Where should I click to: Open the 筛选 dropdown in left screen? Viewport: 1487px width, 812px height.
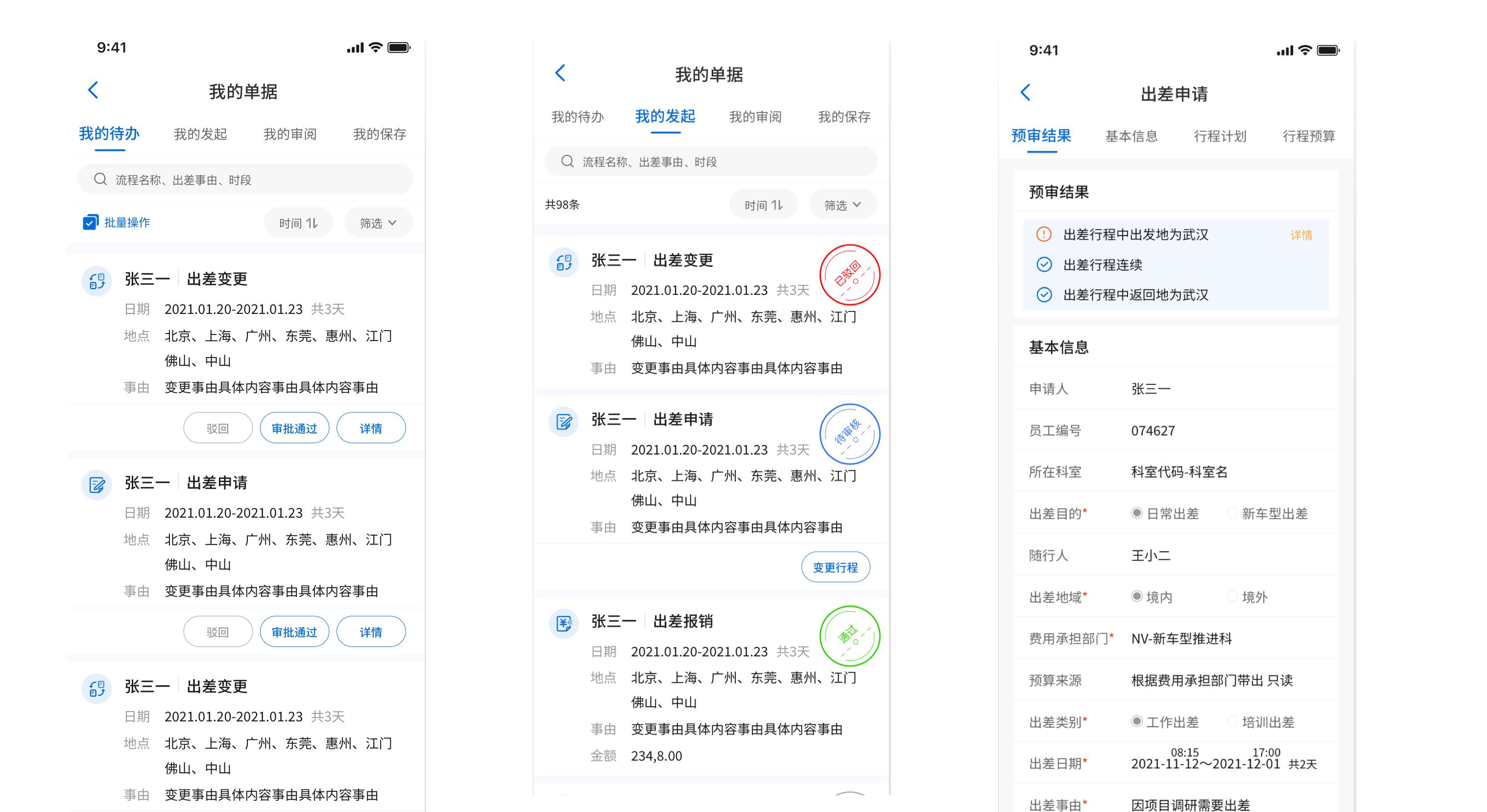pyautogui.click(x=378, y=223)
